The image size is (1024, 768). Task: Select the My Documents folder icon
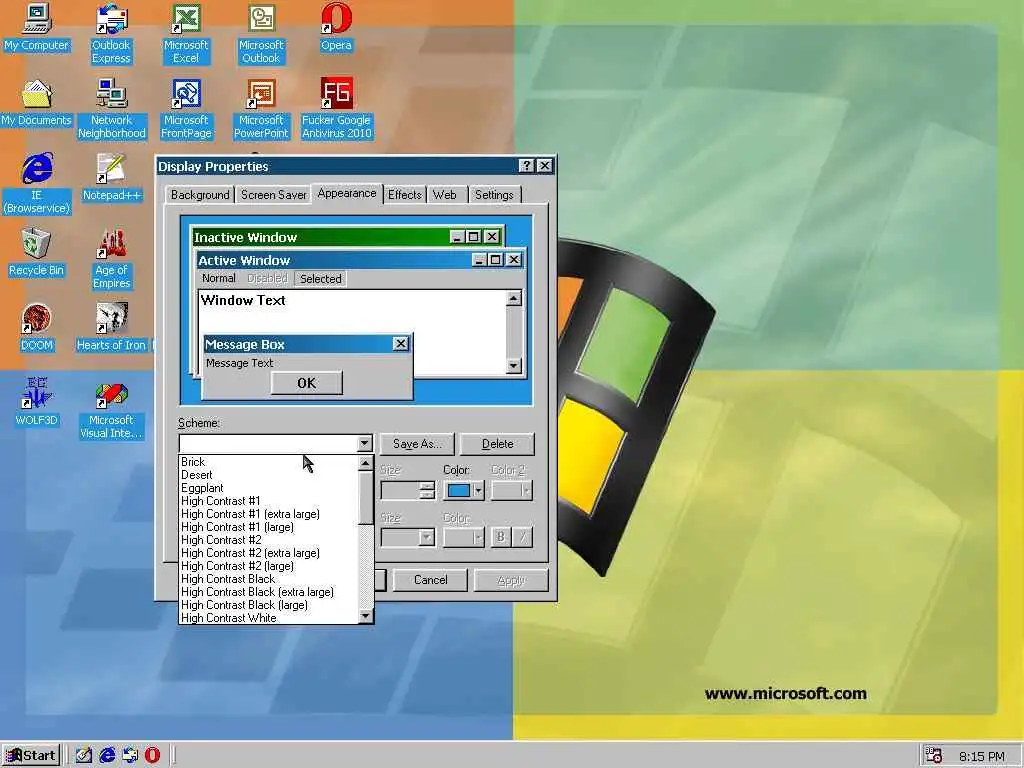click(37, 103)
